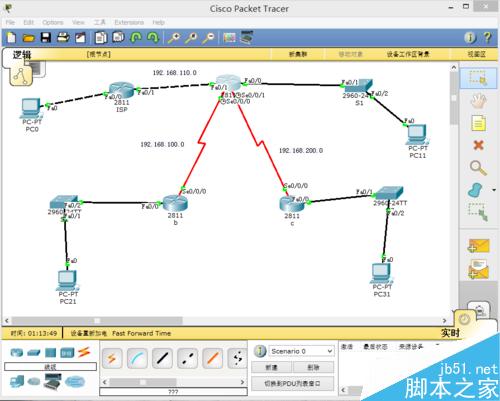The image size is (500, 401).
Task: Pick the copper straight-through cable icon
Action: point(162,358)
